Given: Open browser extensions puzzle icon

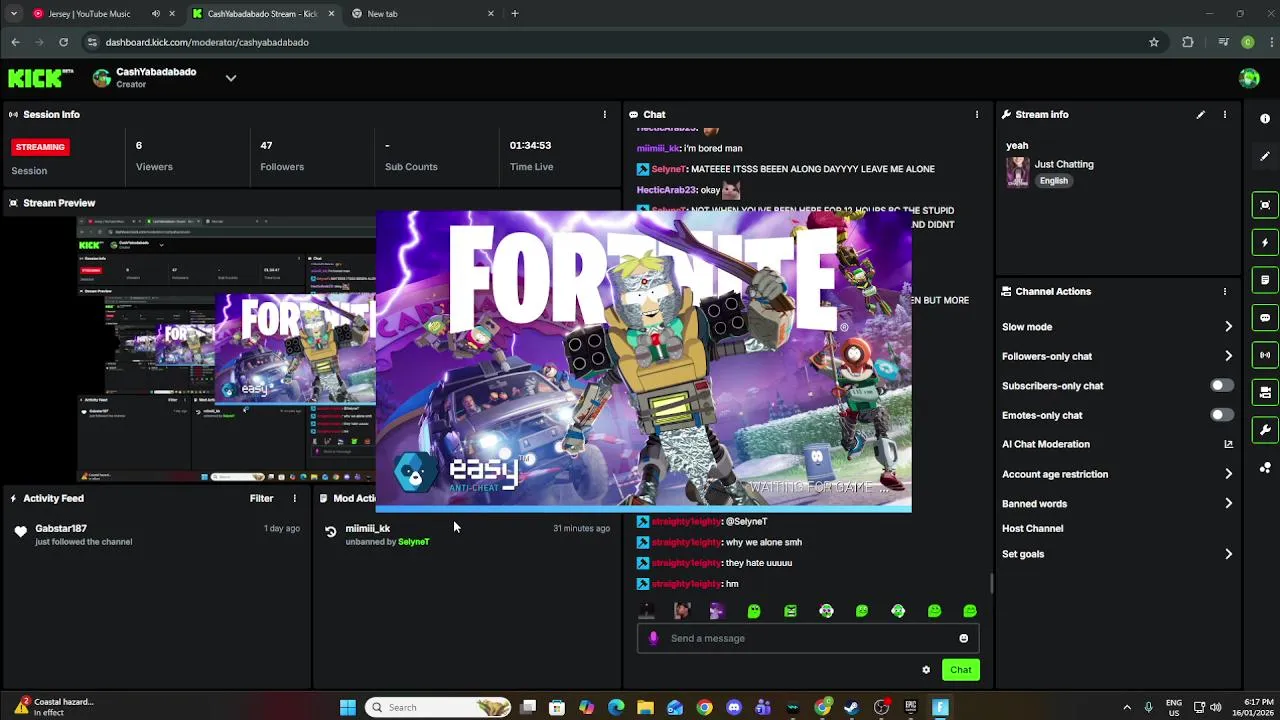Looking at the screenshot, I should pyautogui.click(x=1188, y=42).
